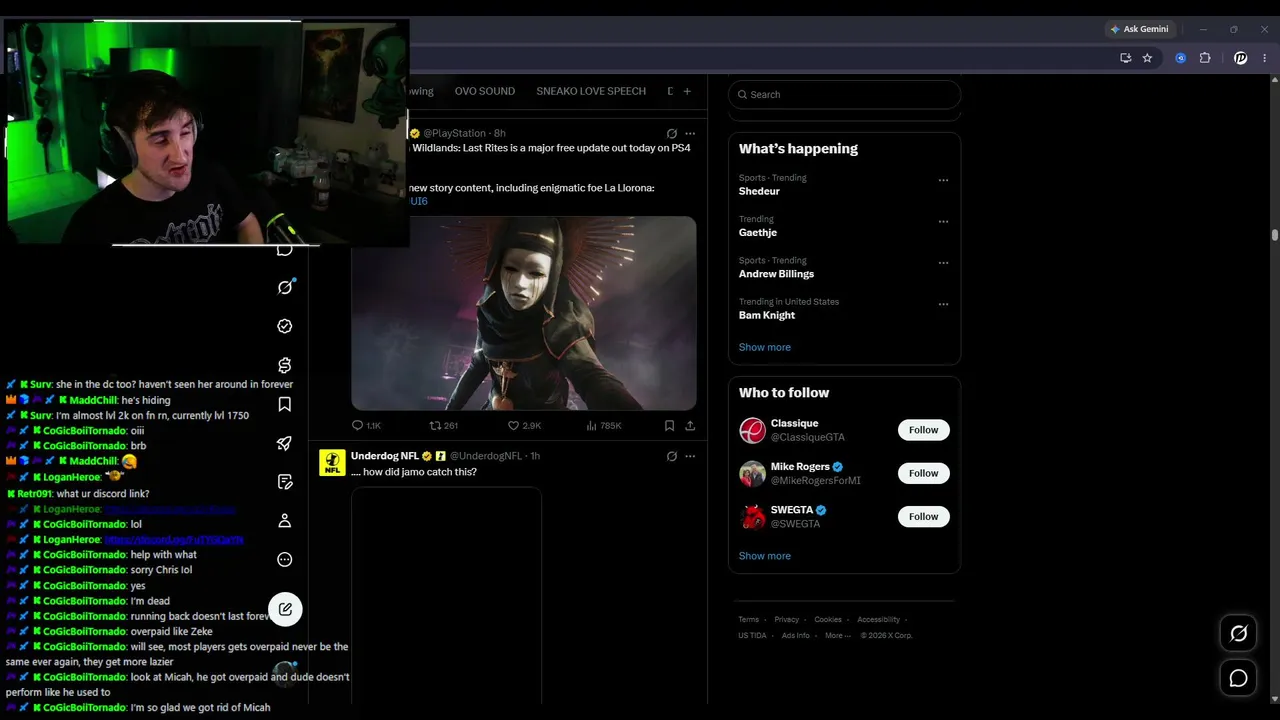Viewport: 1280px width, 720px height.
Task: Follow the SWEGTA account
Action: click(923, 516)
